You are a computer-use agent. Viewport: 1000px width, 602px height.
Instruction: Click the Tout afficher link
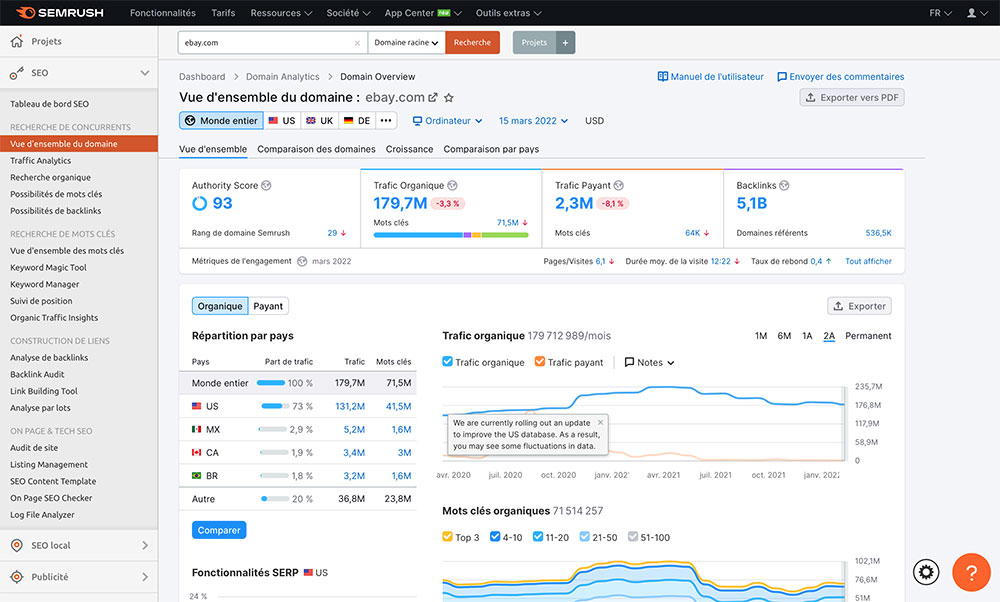(868, 261)
